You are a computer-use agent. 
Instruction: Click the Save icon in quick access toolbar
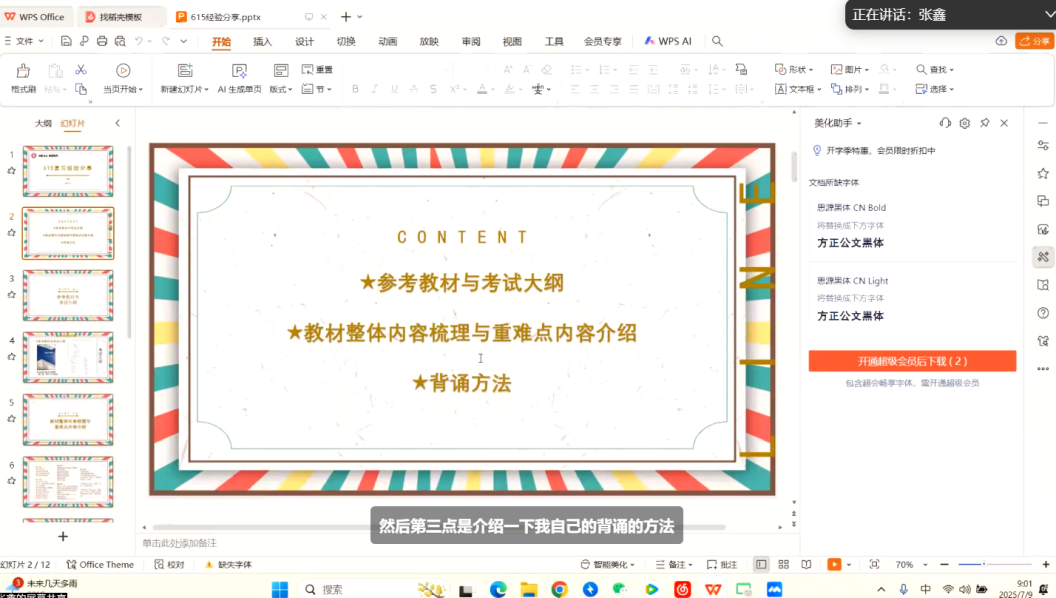(x=66, y=41)
